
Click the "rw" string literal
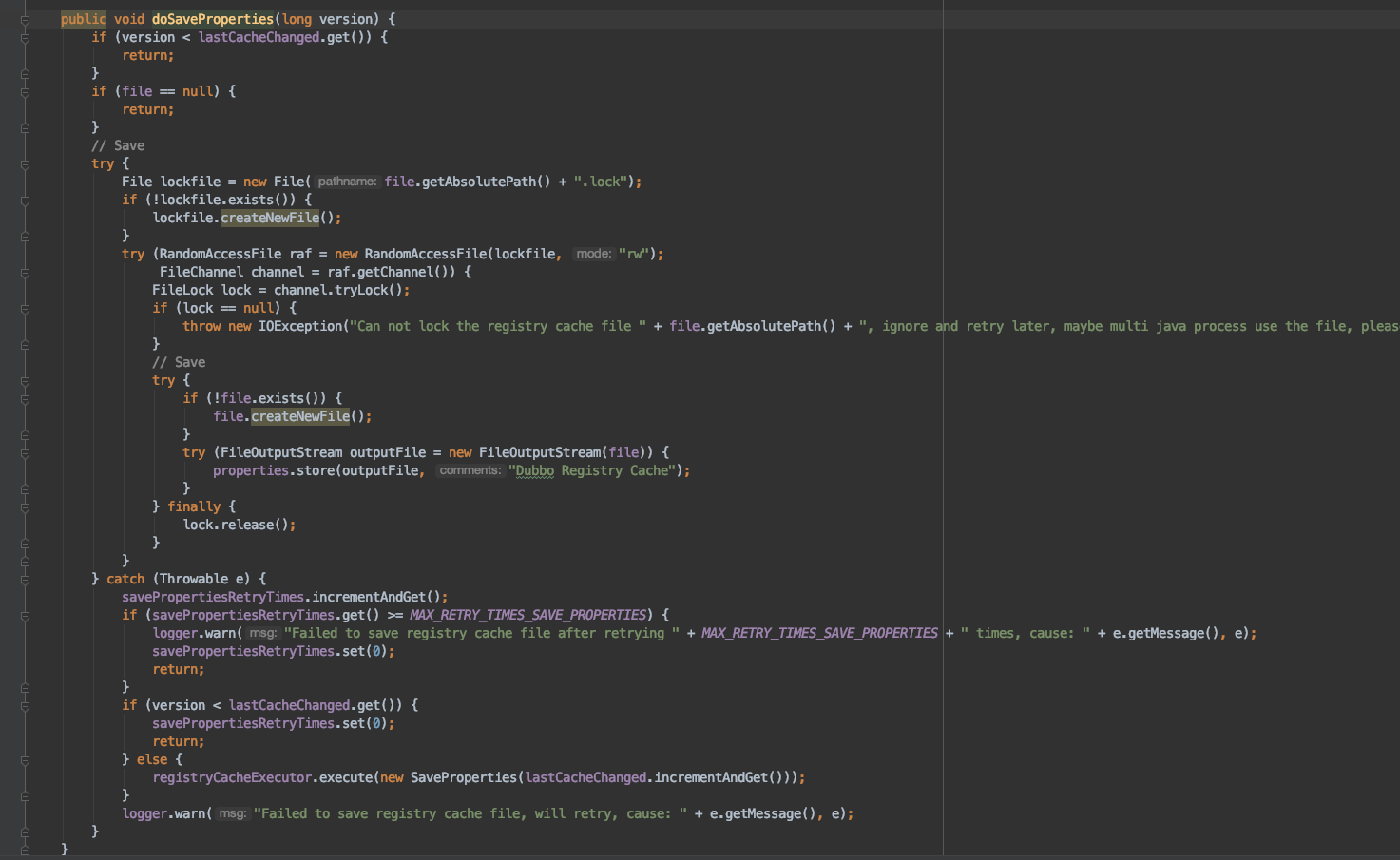point(634,254)
